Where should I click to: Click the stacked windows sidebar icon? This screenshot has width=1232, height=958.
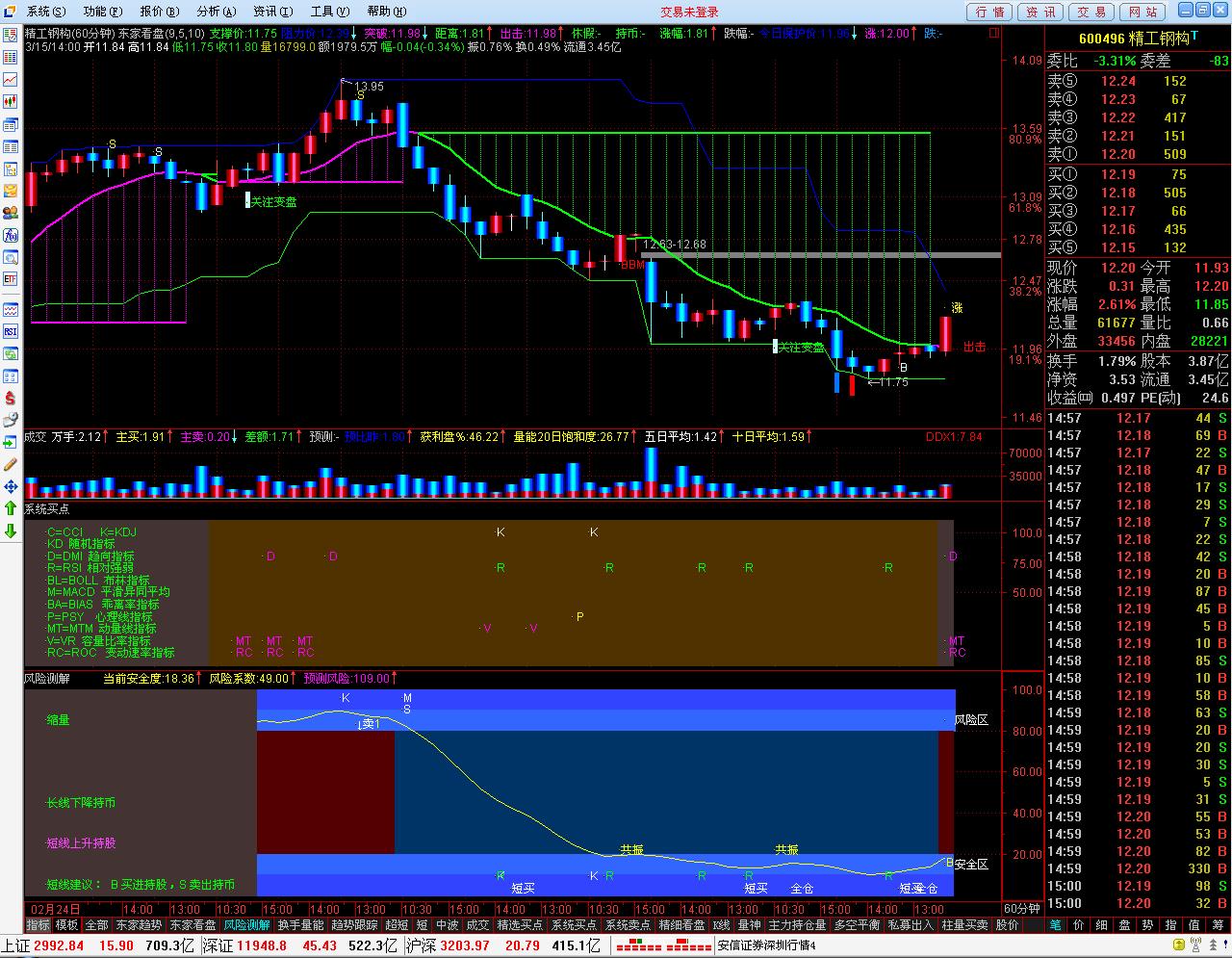(11, 124)
